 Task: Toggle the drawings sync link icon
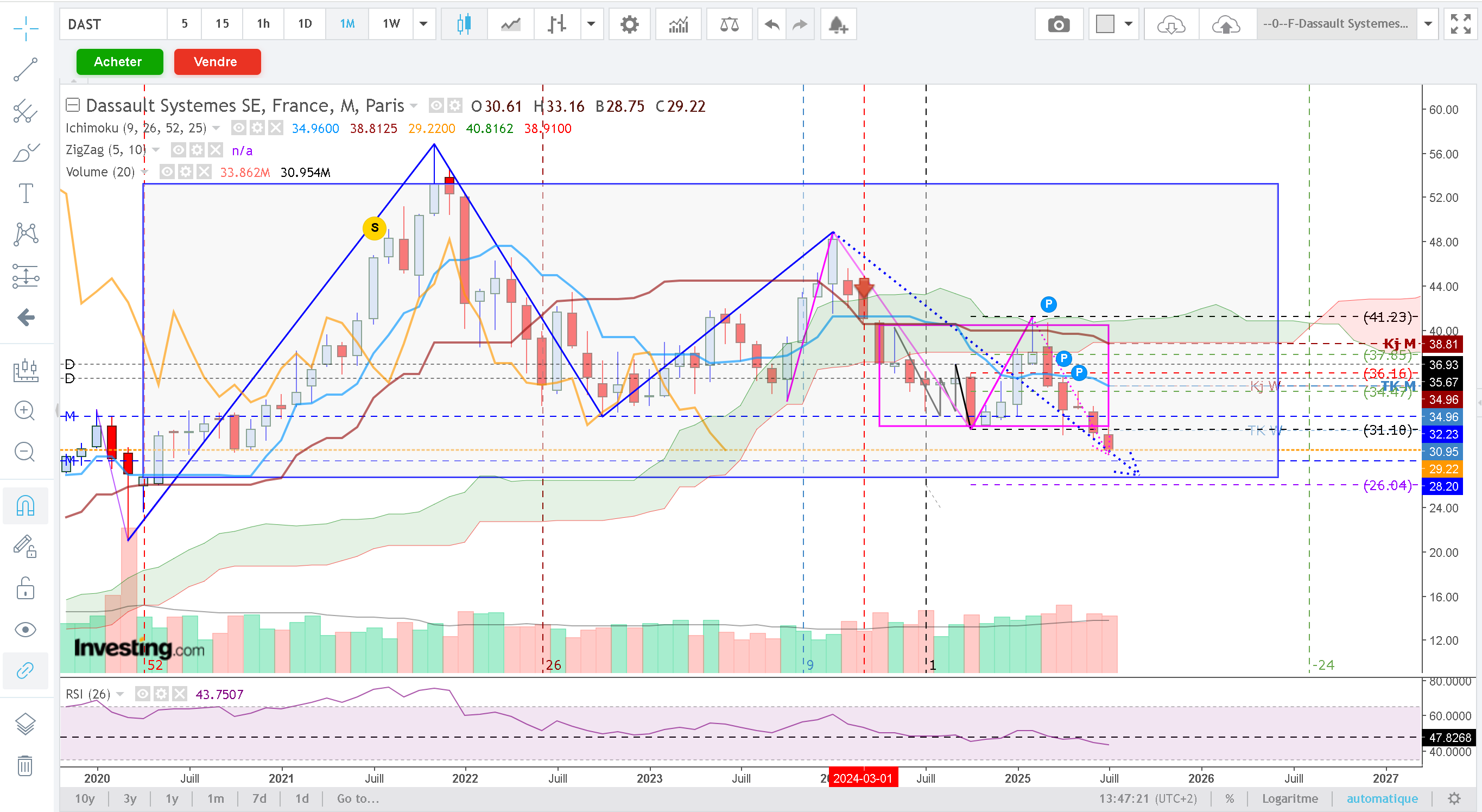(26, 670)
